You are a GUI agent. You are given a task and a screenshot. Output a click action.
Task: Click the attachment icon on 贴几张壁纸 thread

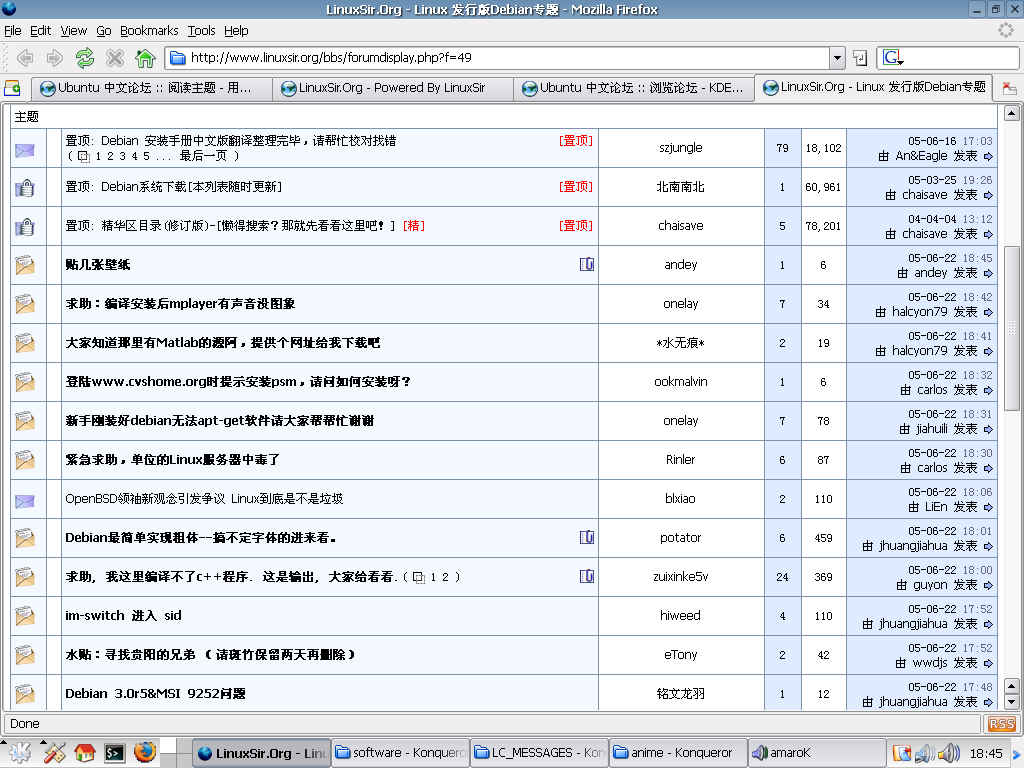coord(586,264)
